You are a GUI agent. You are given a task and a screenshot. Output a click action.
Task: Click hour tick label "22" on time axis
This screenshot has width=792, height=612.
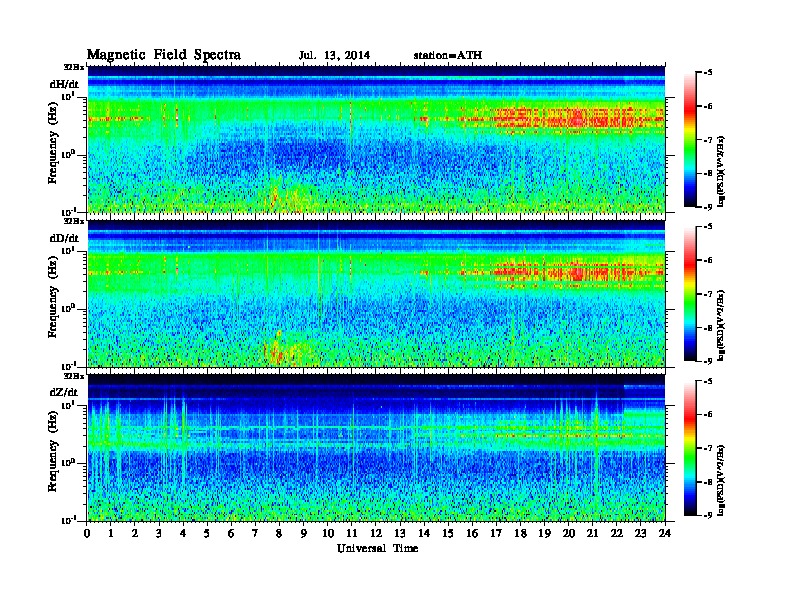[x=617, y=533]
